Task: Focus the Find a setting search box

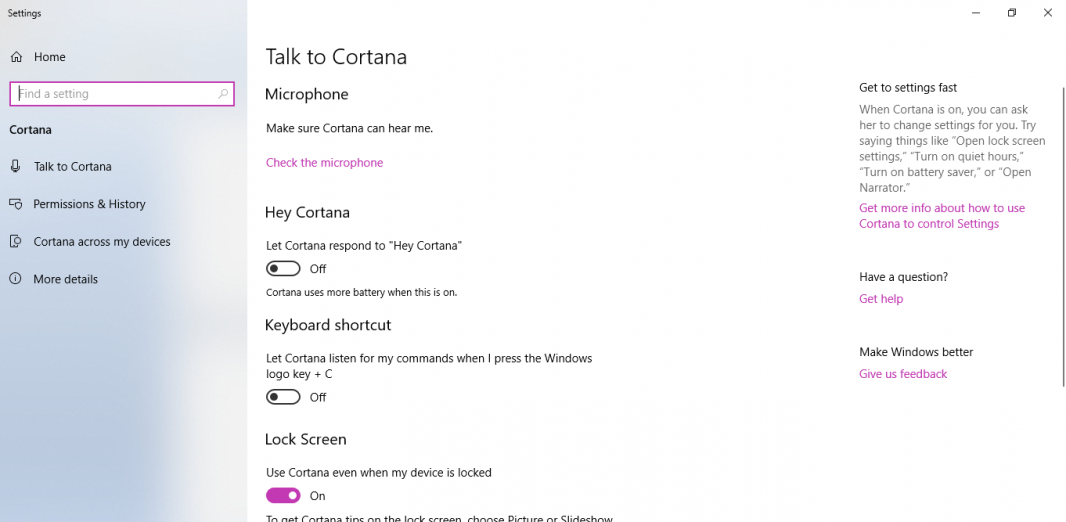Action: coord(122,94)
